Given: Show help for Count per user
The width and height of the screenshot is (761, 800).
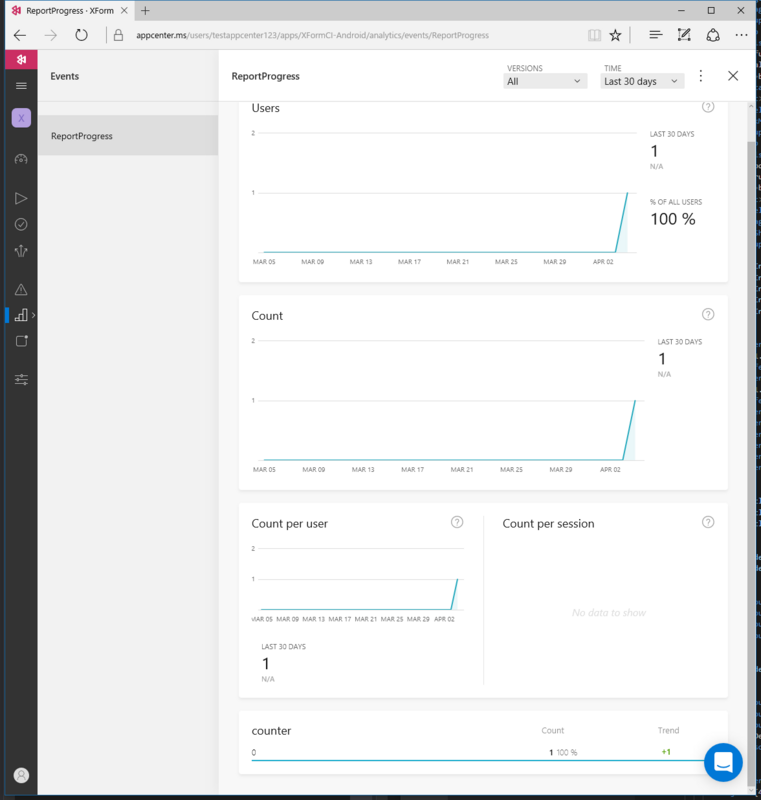Looking at the screenshot, I should (x=457, y=522).
